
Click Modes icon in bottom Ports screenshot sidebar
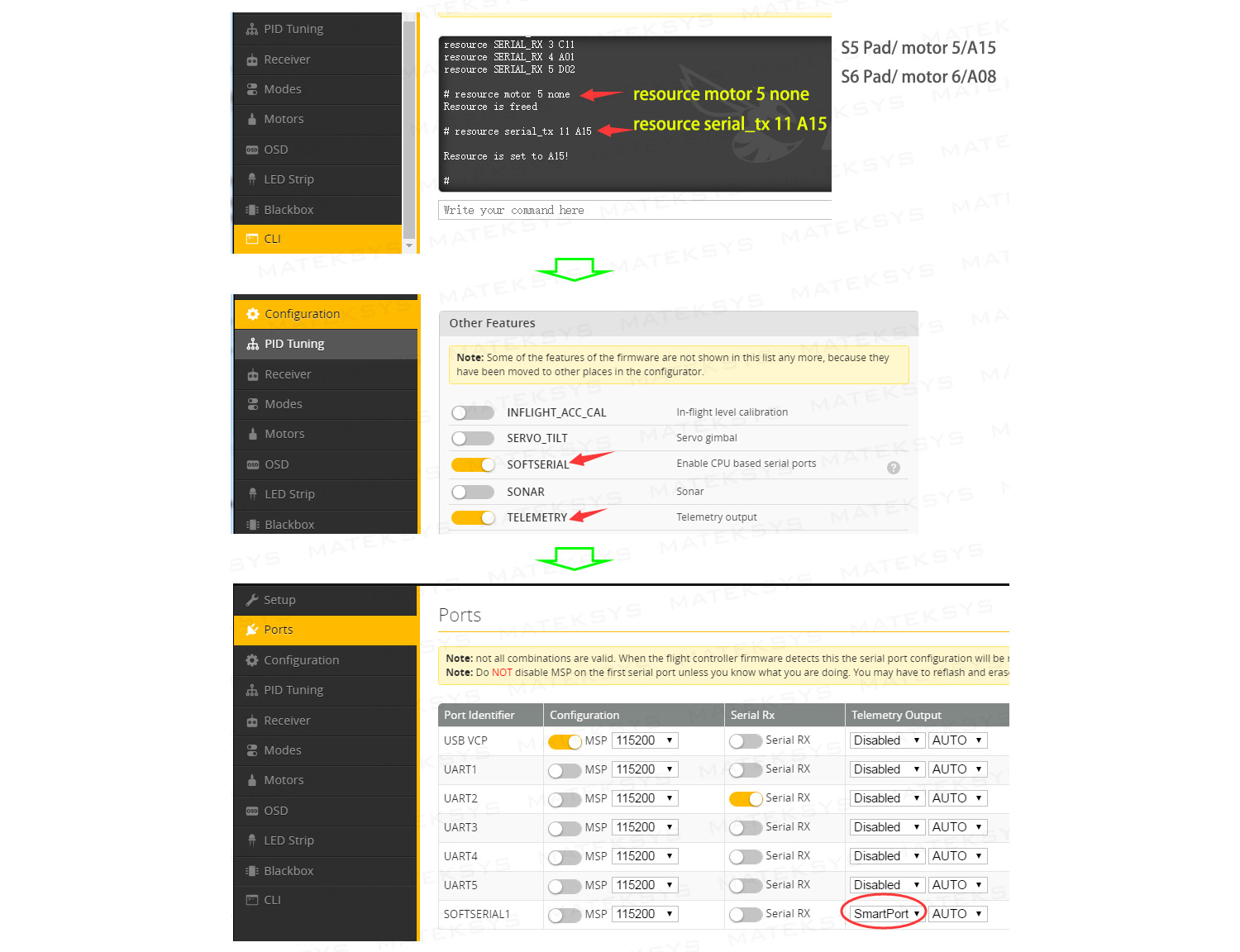click(x=252, y=750)
